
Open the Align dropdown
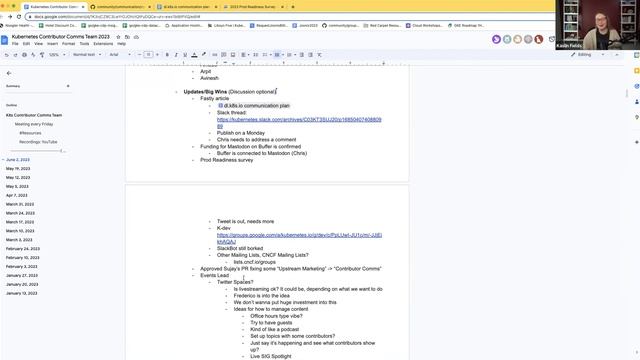tap(244, 55)
